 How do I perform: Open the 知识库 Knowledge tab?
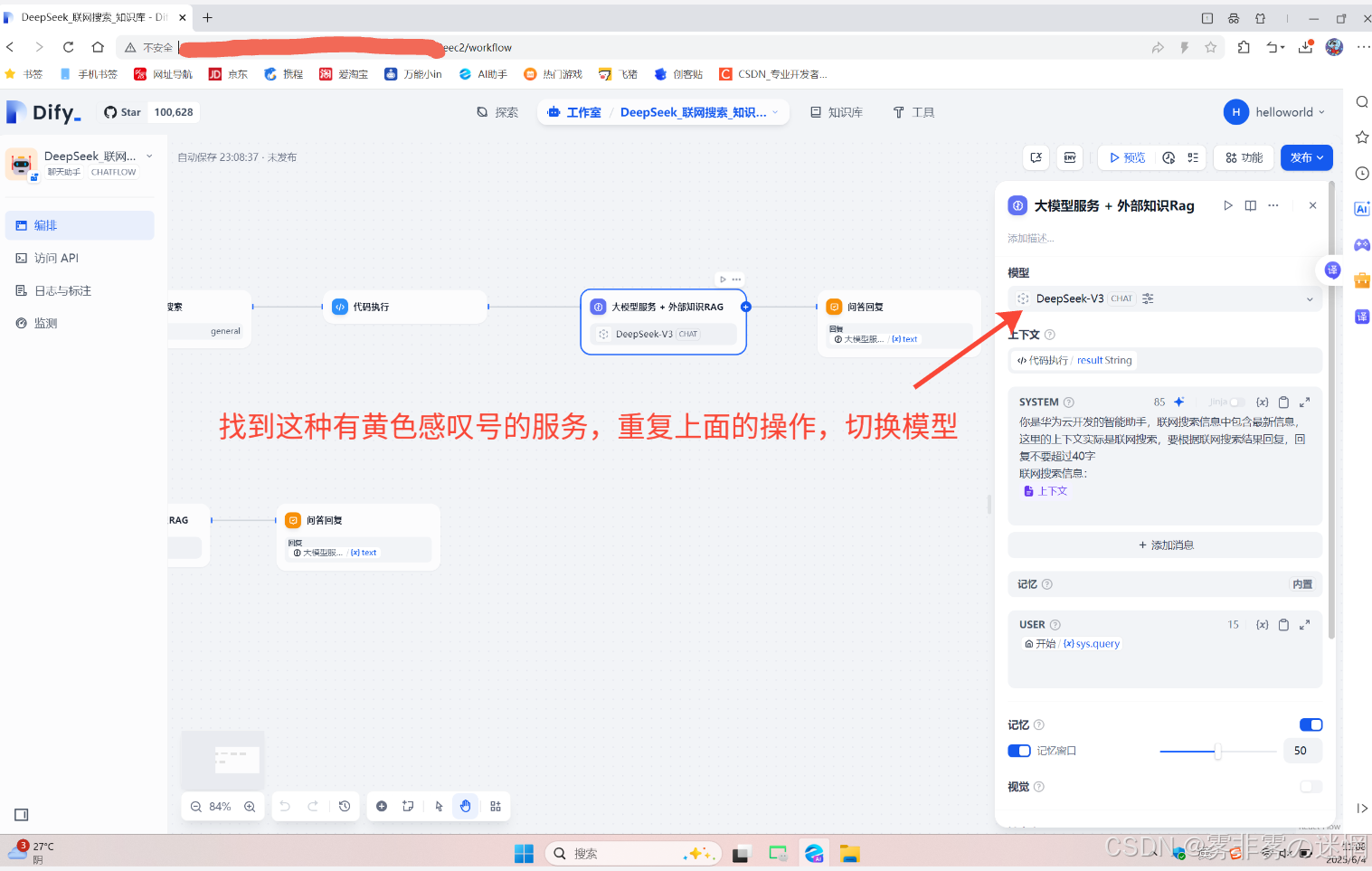(837, 112)
